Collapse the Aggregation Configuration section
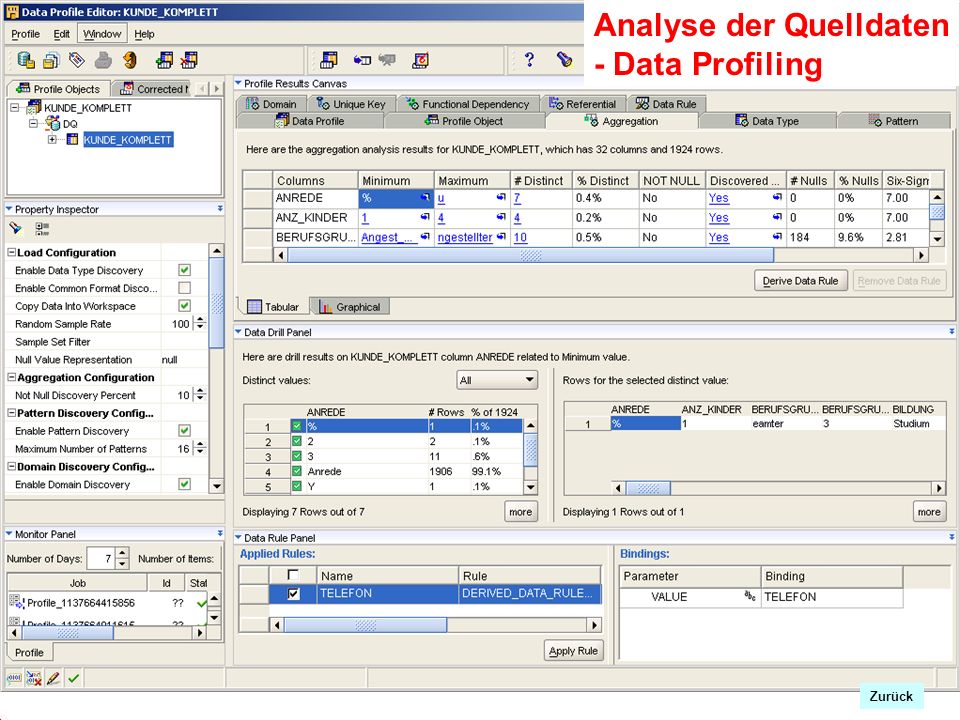Image resolution: width=960 pixels, height=720 pixels. click(12, 377)
